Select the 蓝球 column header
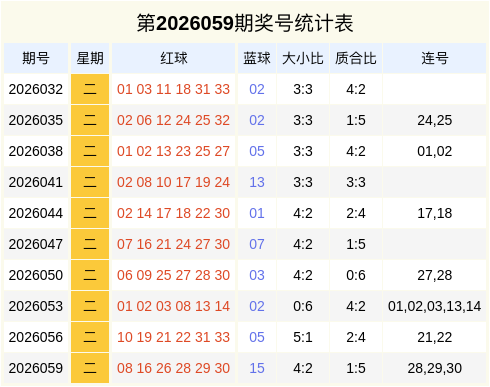This screenshot has width=490, height=387. 257,58
